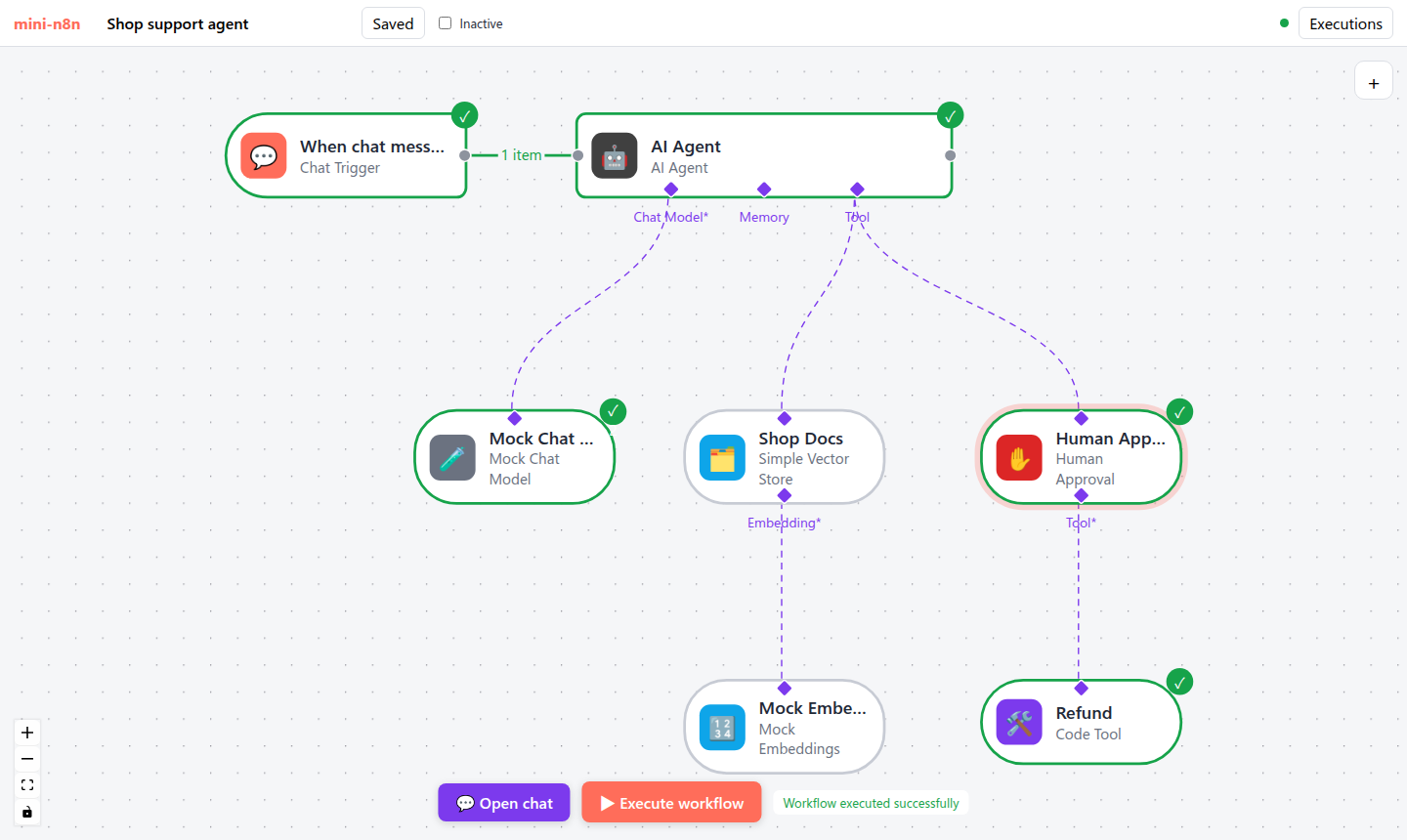1407x840 pixels.
Task: Click the AI Agent input port
Action: 578,155
